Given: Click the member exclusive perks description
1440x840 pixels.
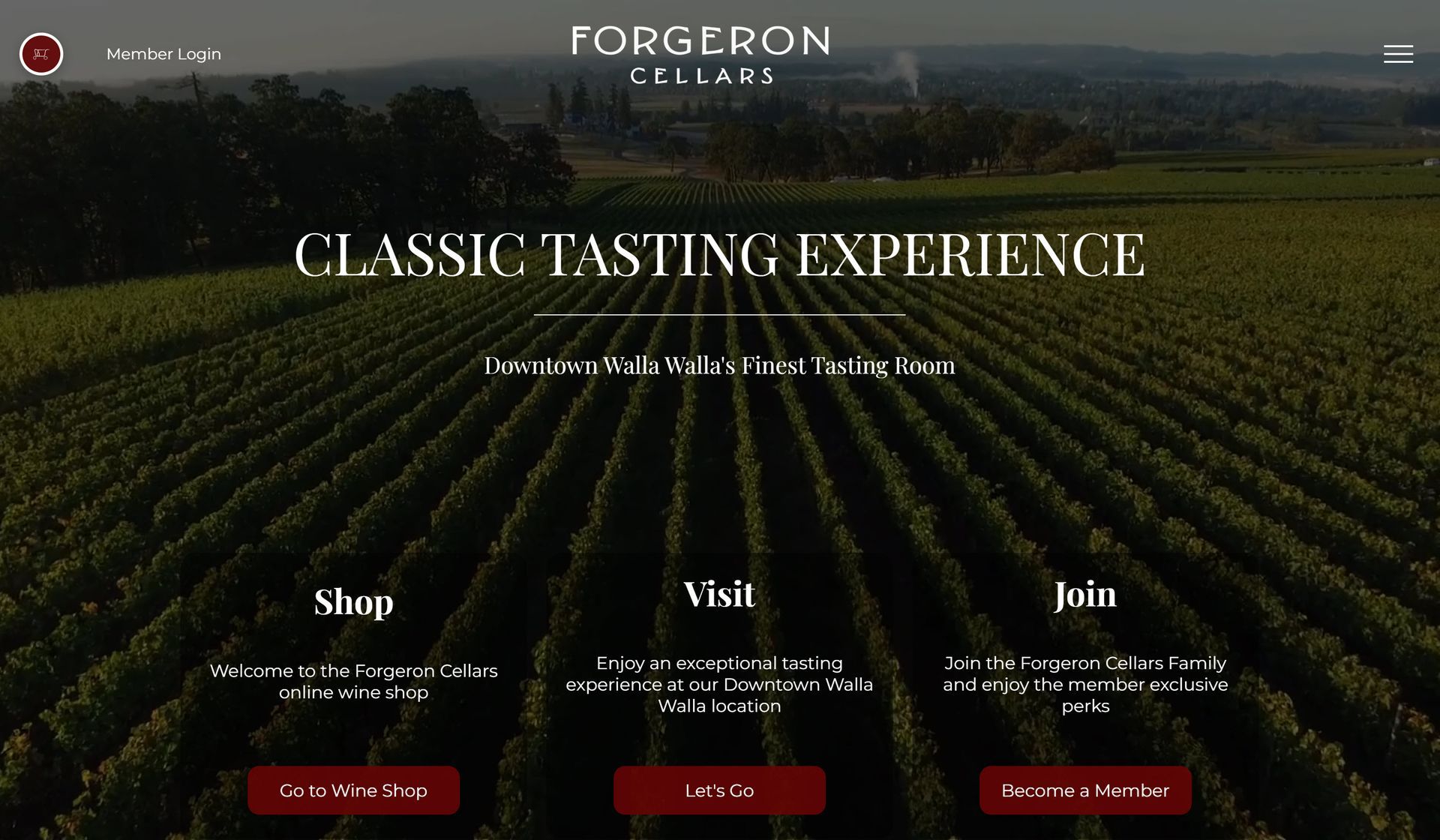Looking at the screenshot, I should click(1085, 684).
